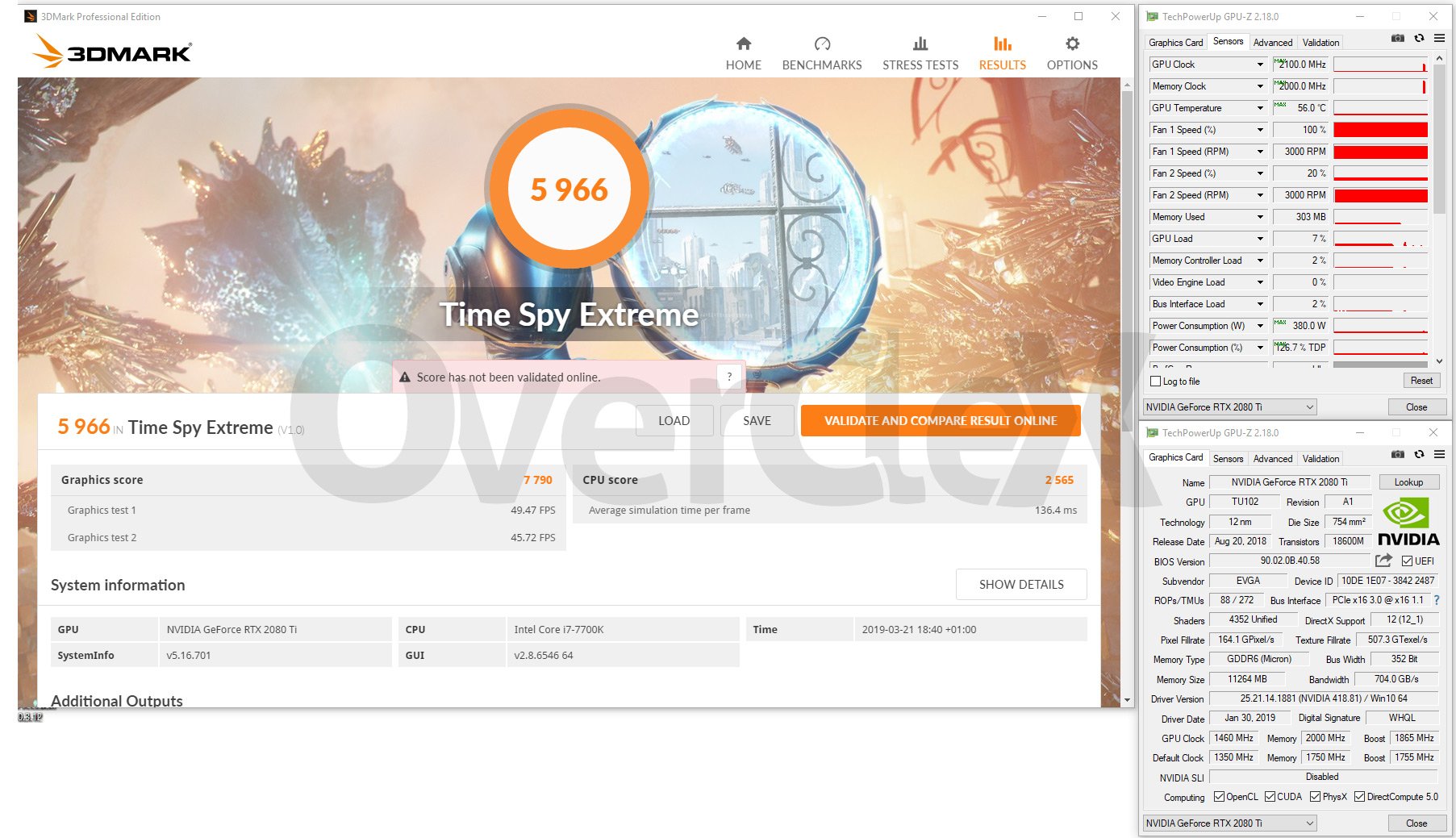Click the NVIDIA logo in GPU-Z
The image size is (1456, 838).
pyautogui.click(x=1408, y=522)
